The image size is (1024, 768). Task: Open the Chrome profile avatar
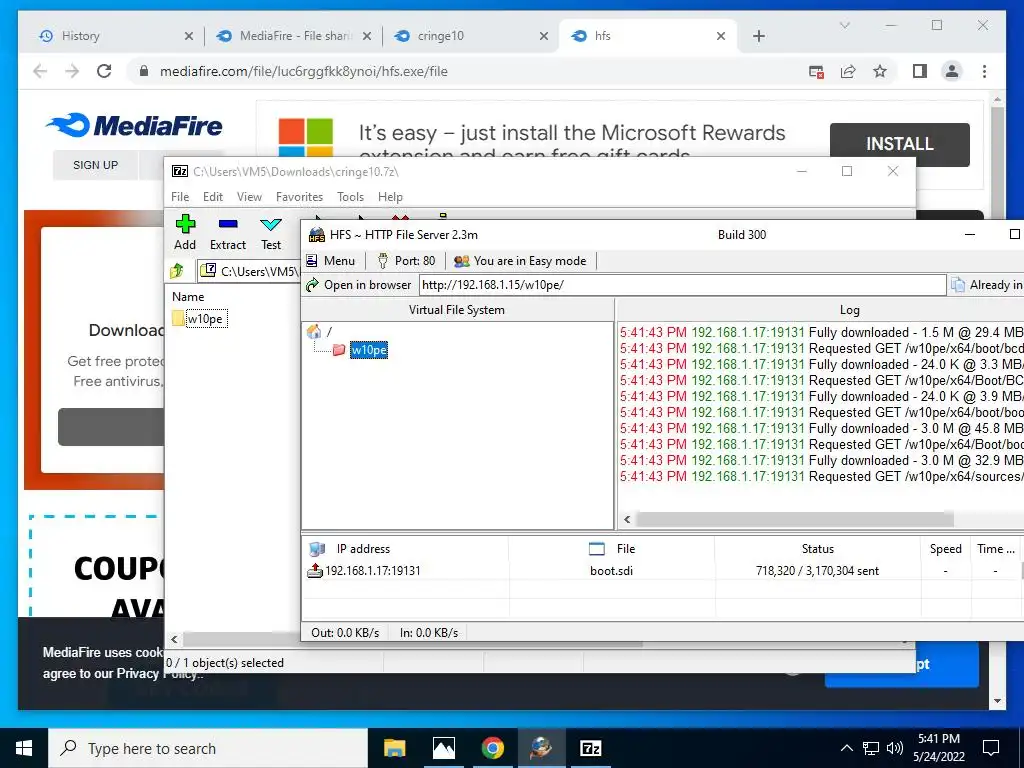click(952, 71)
